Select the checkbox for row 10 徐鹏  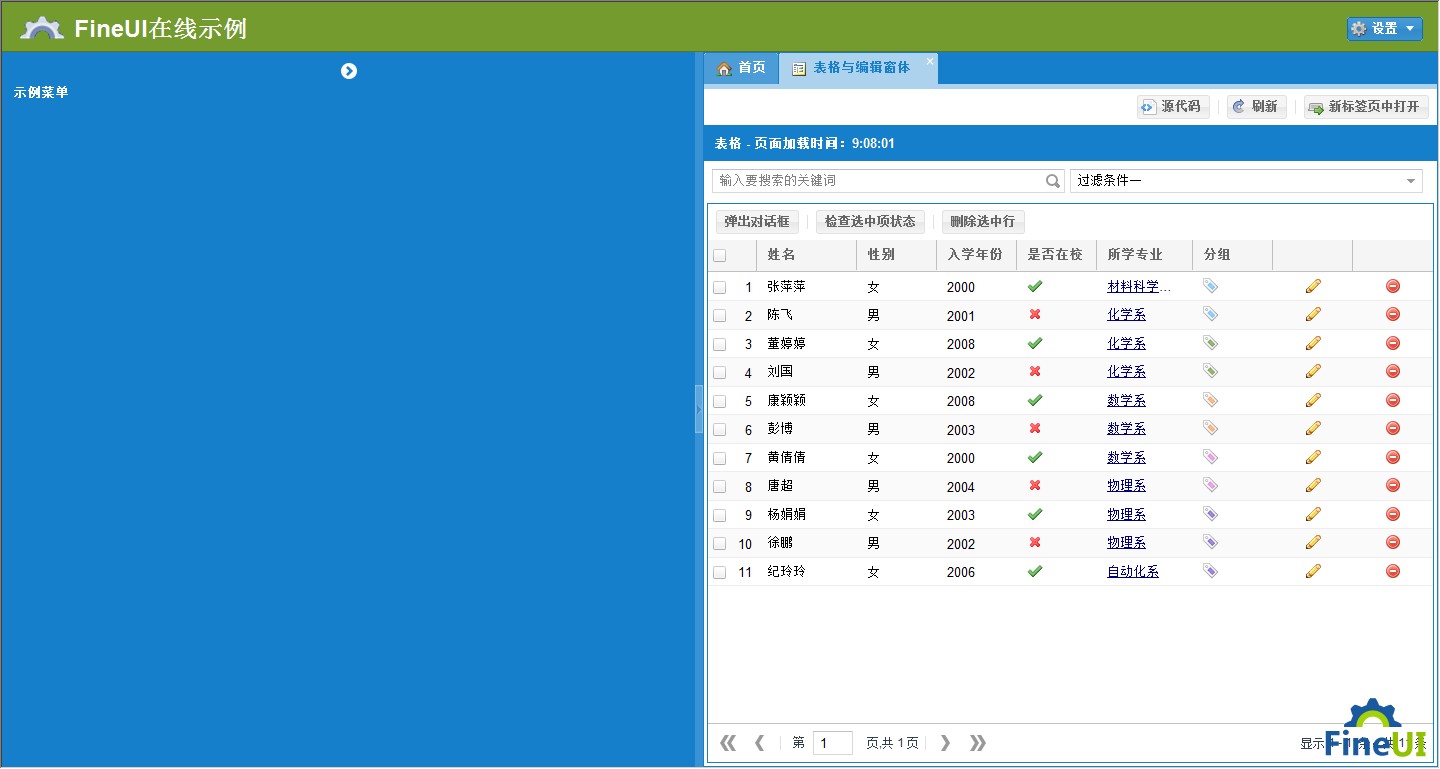coord(720,544)
